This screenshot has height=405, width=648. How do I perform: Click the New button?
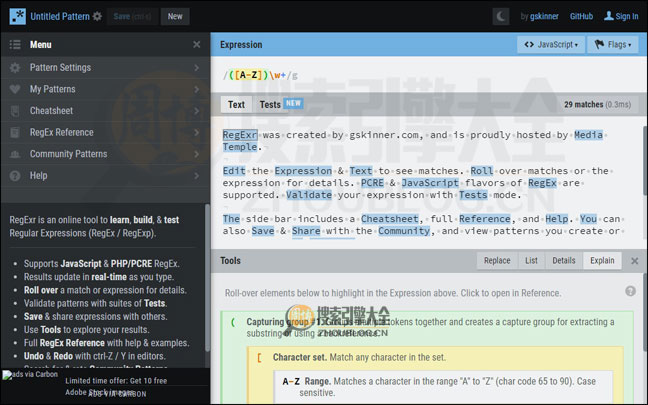[x=175, y=17]
